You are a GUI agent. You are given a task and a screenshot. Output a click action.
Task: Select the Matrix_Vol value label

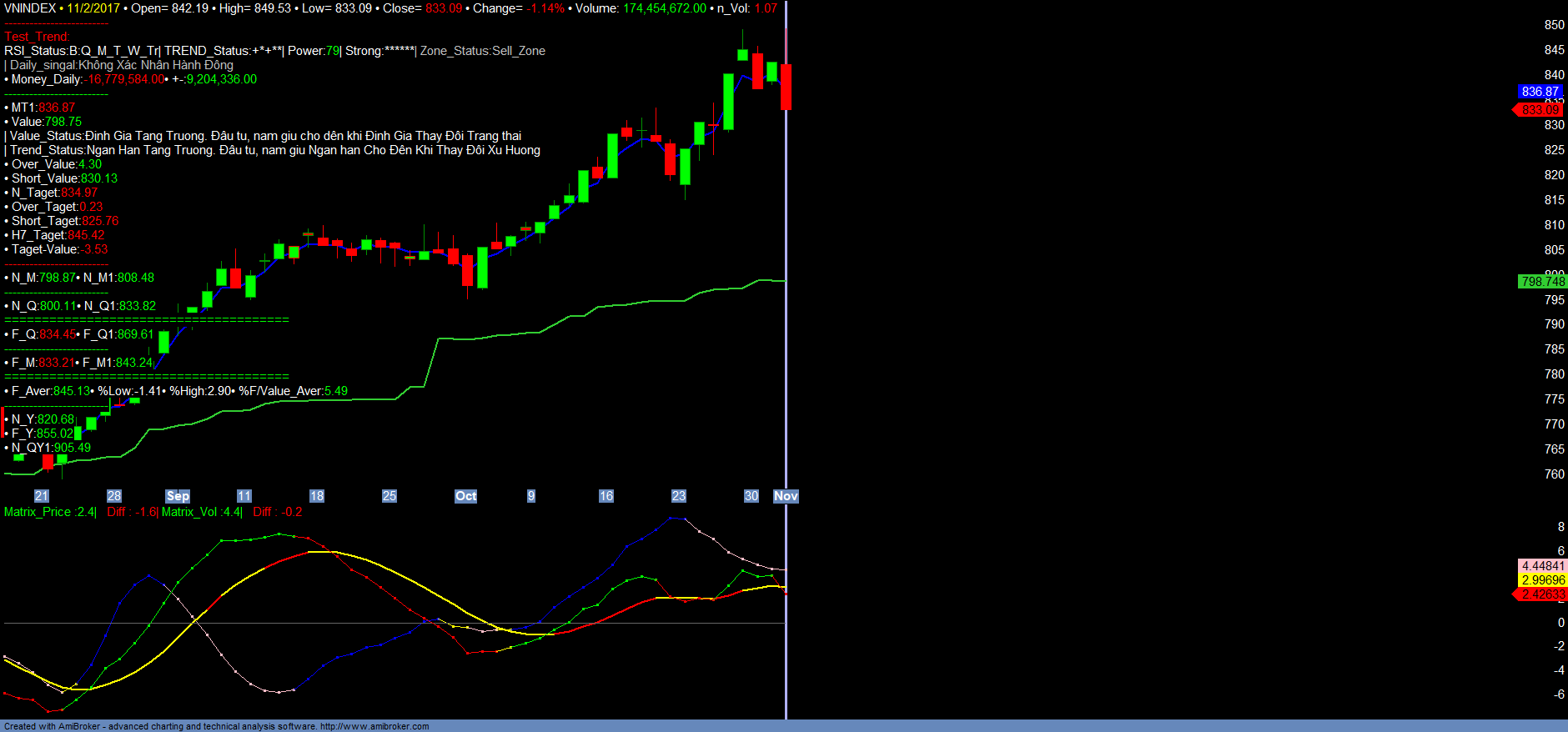(x=201, y=512)
